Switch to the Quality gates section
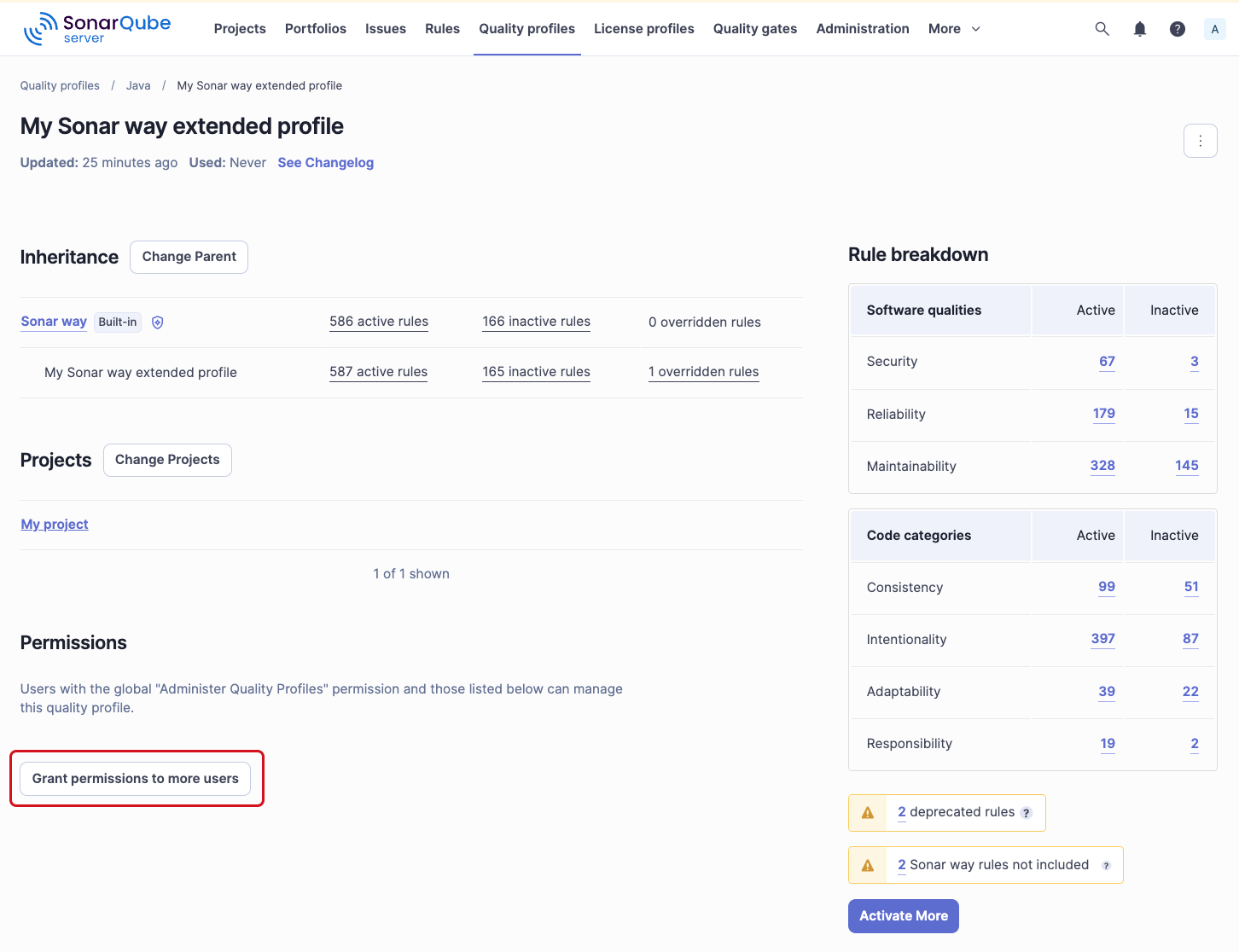This screenshot has height=952, width=1239. tap(754, 28)
